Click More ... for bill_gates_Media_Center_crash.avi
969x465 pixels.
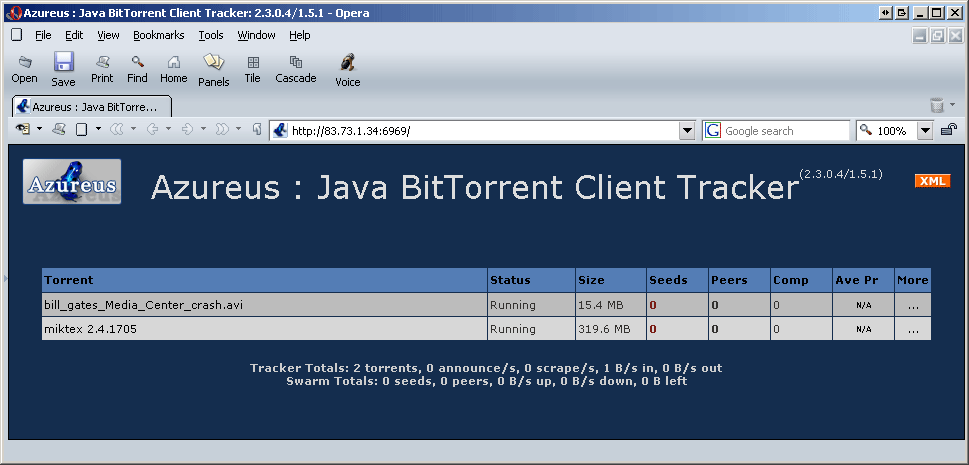tap(913, 305)
